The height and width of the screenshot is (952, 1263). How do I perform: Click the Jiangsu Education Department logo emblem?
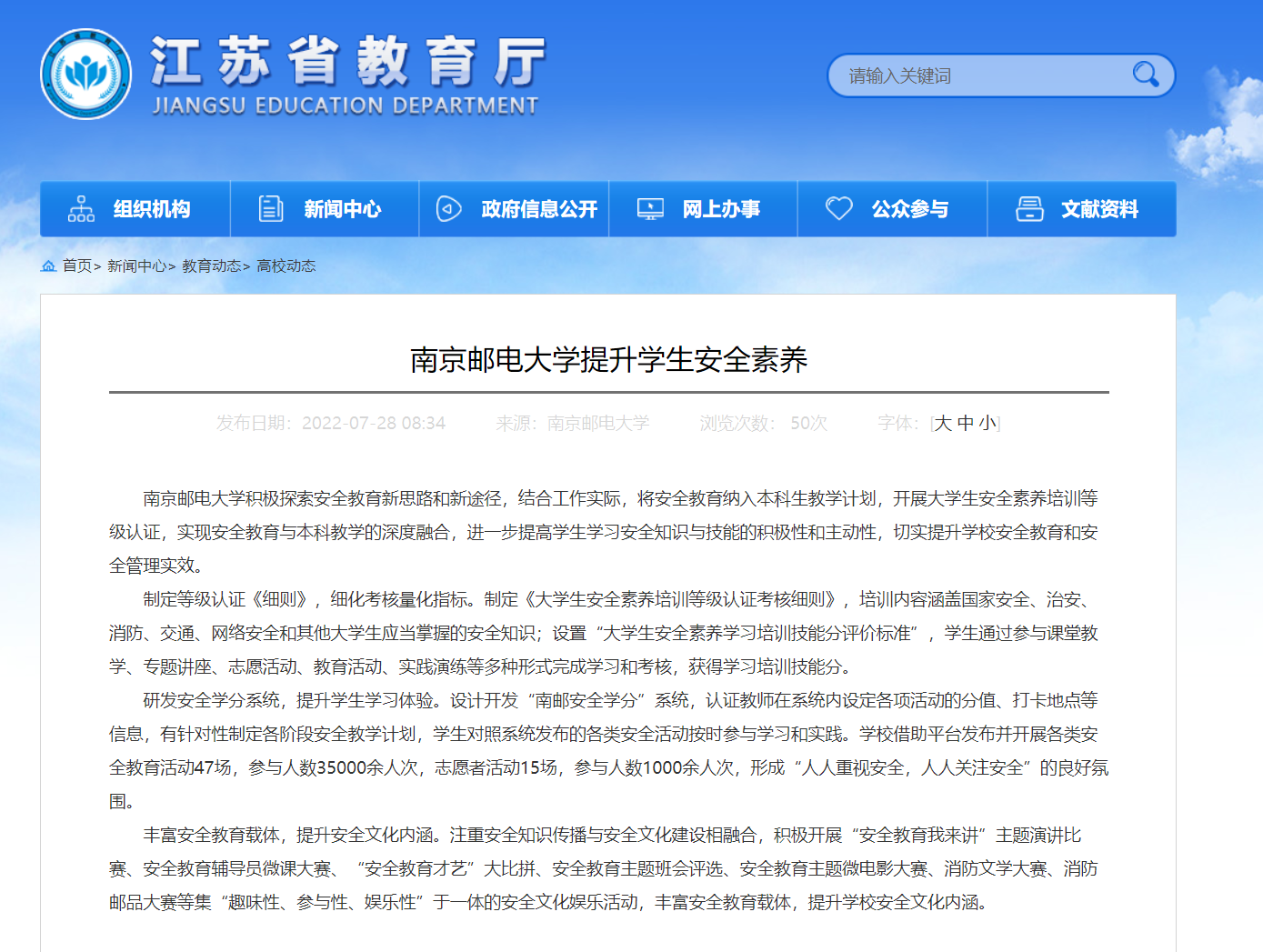click(x=86, y=74)
